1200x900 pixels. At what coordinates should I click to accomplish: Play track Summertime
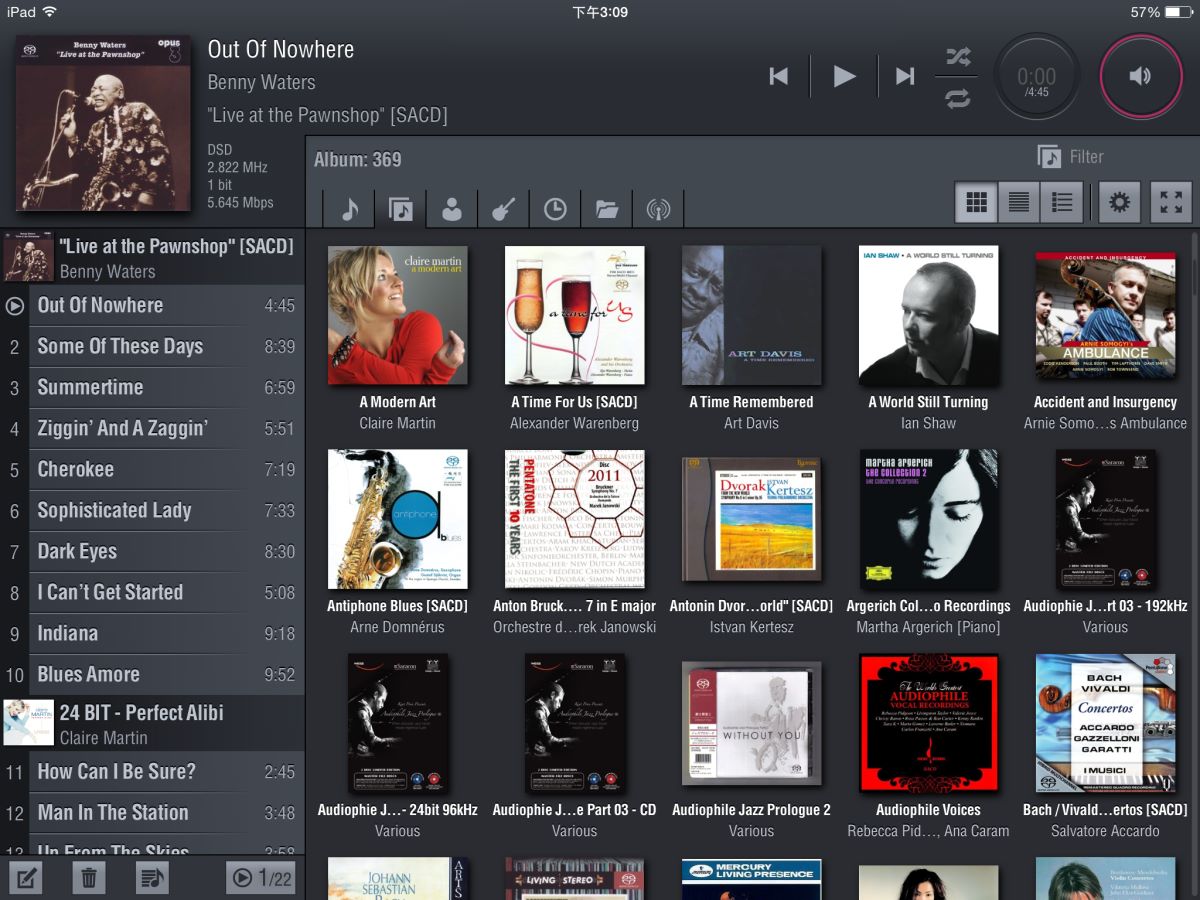[x=152, y=387]
